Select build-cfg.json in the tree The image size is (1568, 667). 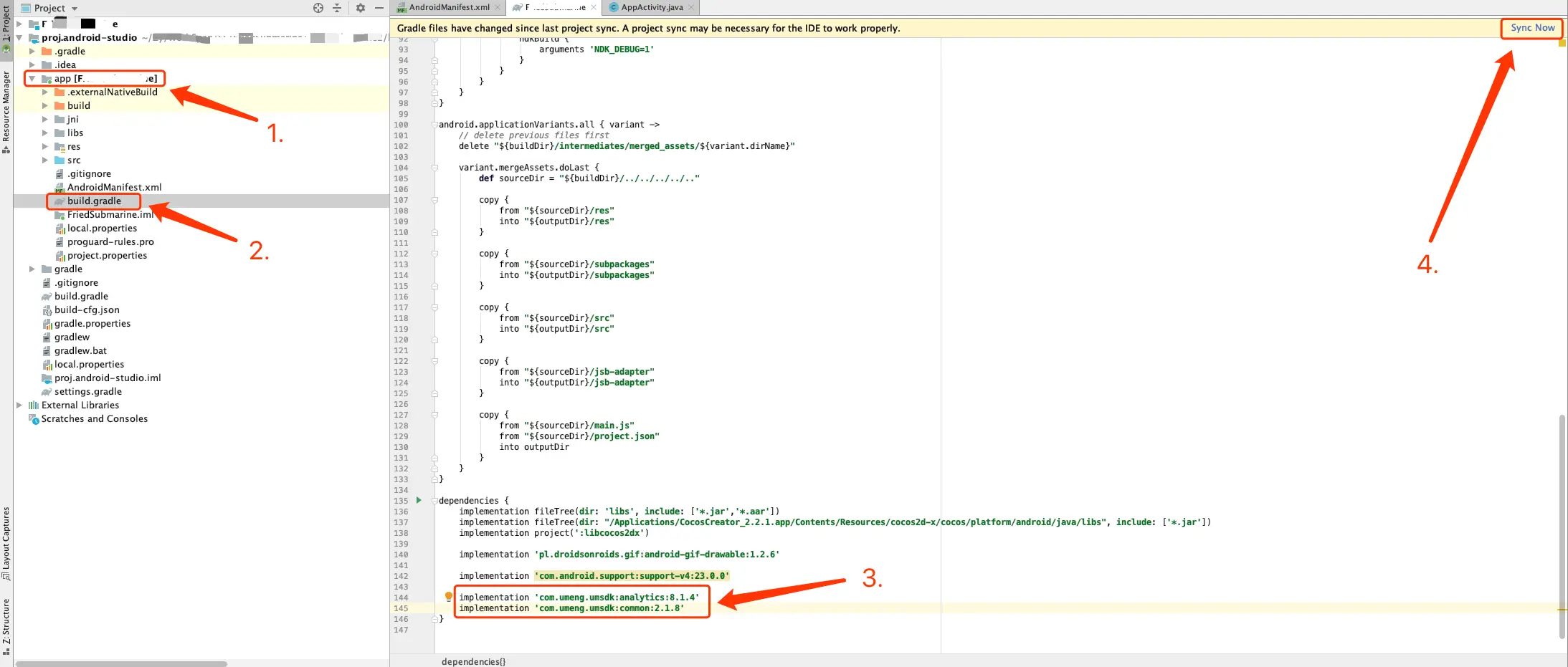tap(87, 309)
